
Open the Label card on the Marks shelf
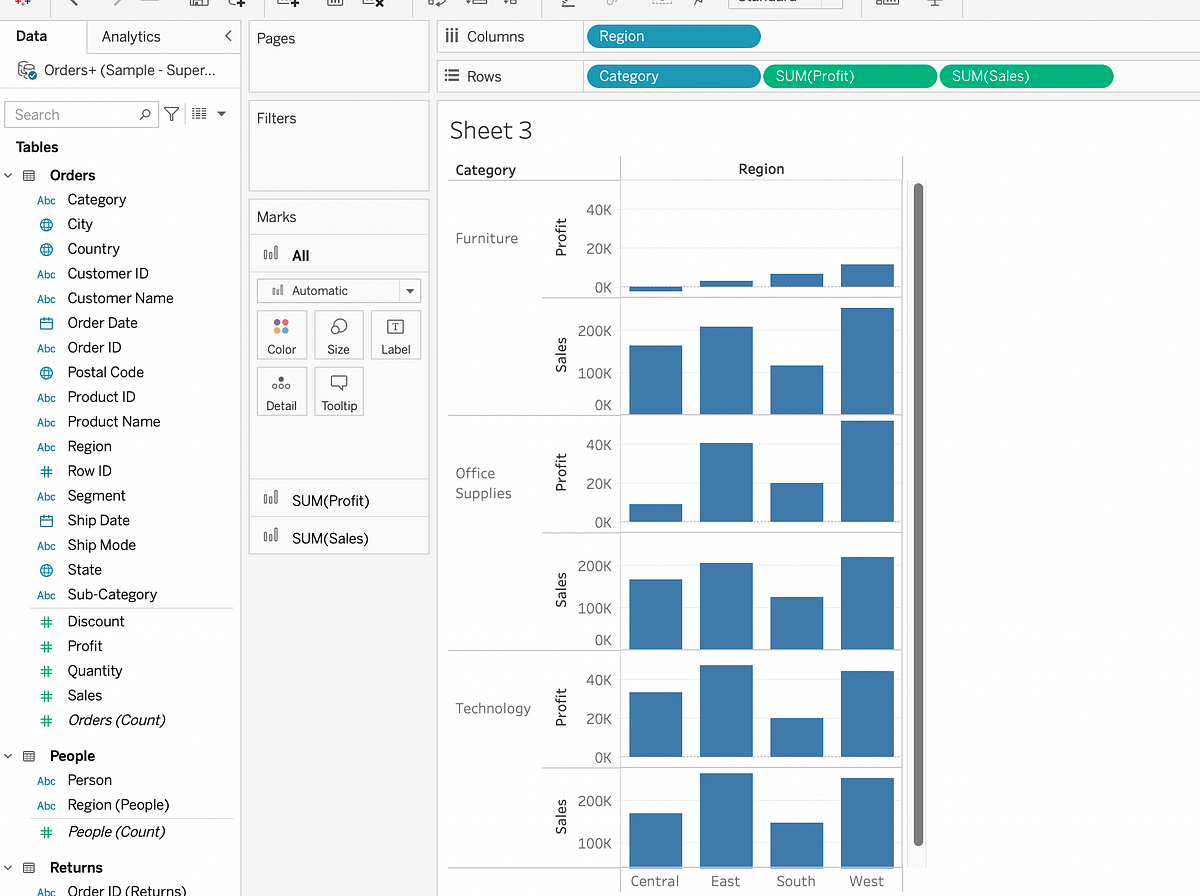tap(395, 334)
